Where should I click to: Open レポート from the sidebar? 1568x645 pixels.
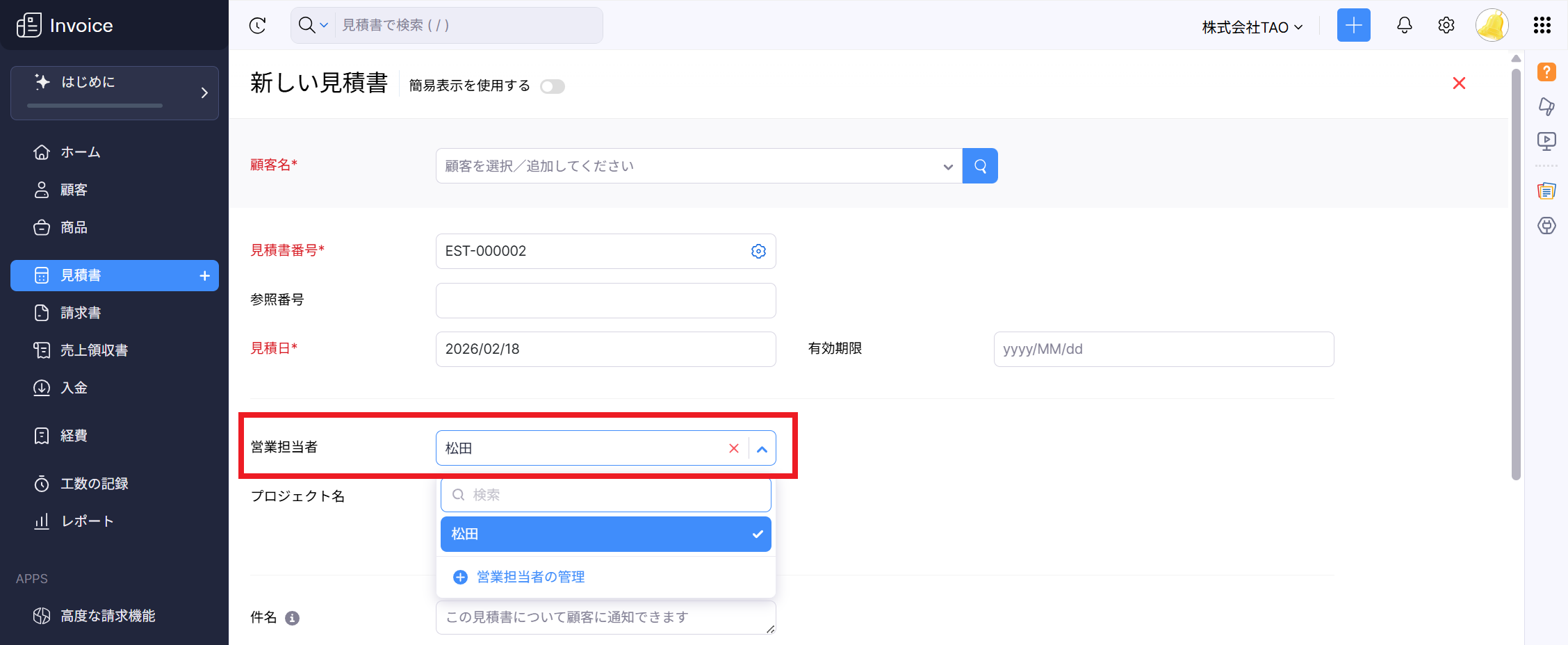coord(87,521)
